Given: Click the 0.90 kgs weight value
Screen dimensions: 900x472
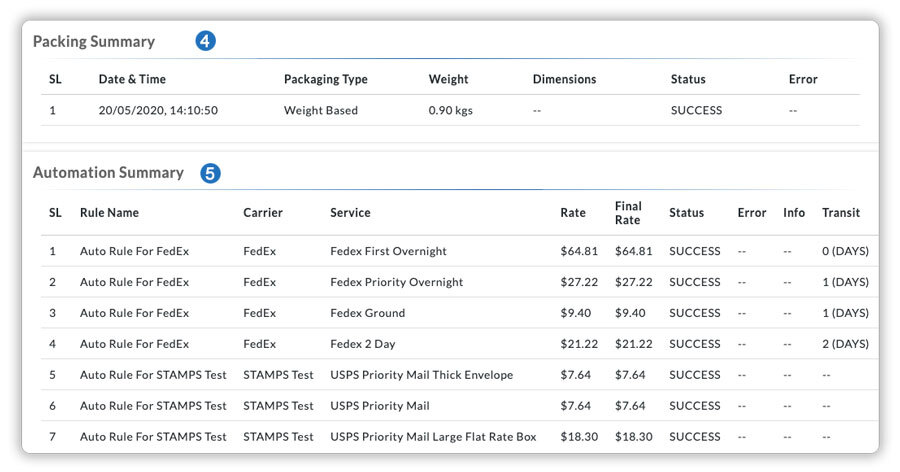Looking at the screenshot, I should point(451,110).
